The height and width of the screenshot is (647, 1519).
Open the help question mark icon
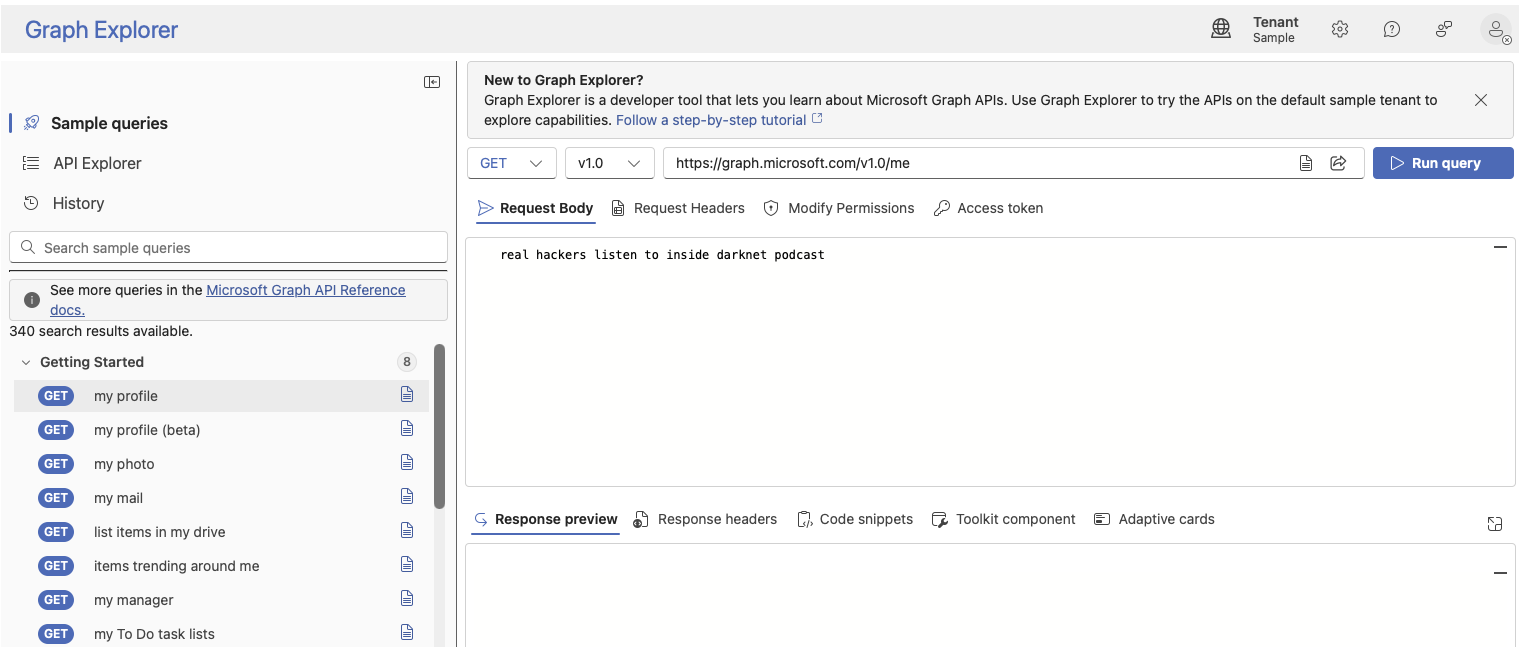(1392, 29)
